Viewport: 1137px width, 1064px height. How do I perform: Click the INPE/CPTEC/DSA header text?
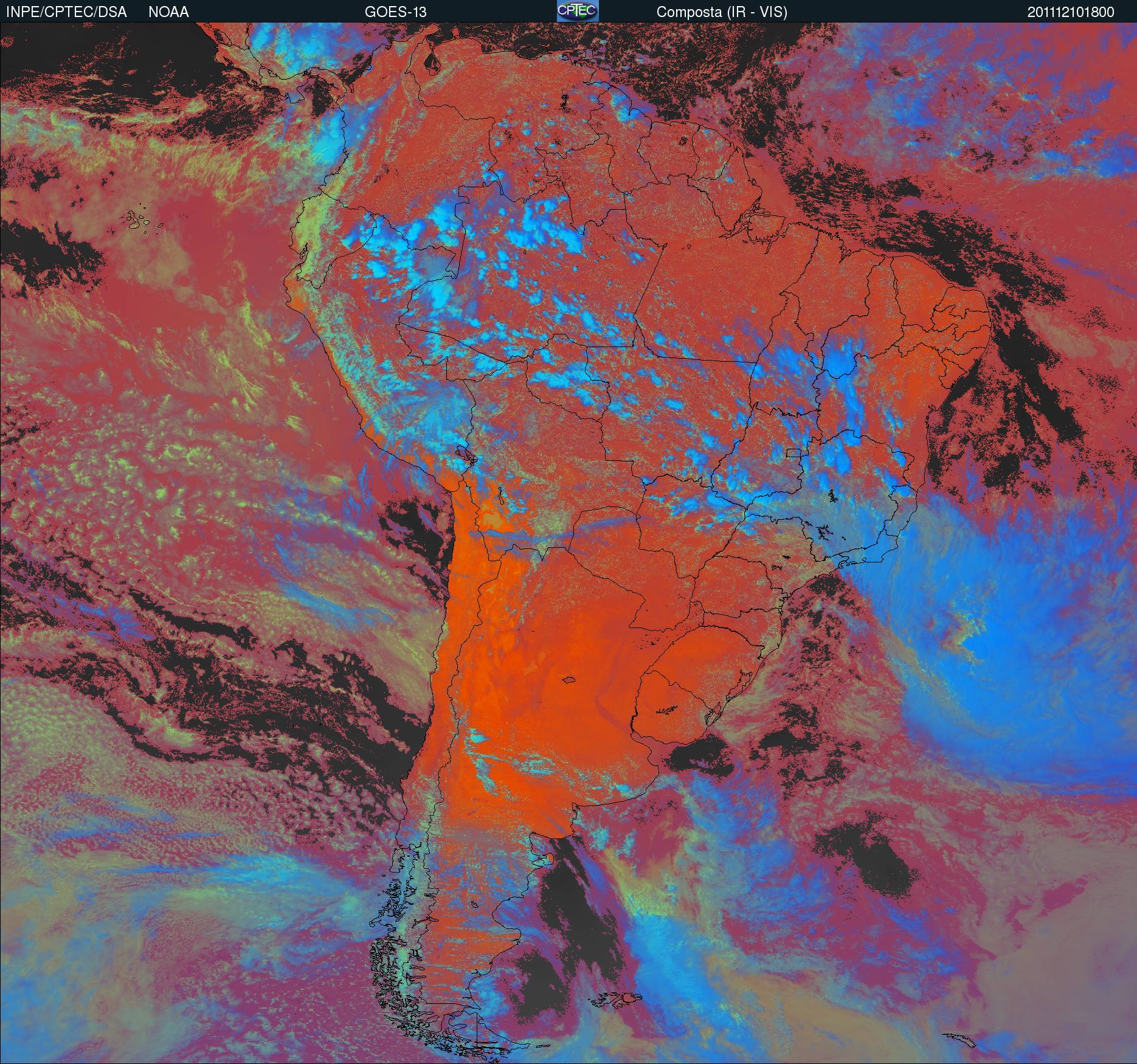[66, 12]
